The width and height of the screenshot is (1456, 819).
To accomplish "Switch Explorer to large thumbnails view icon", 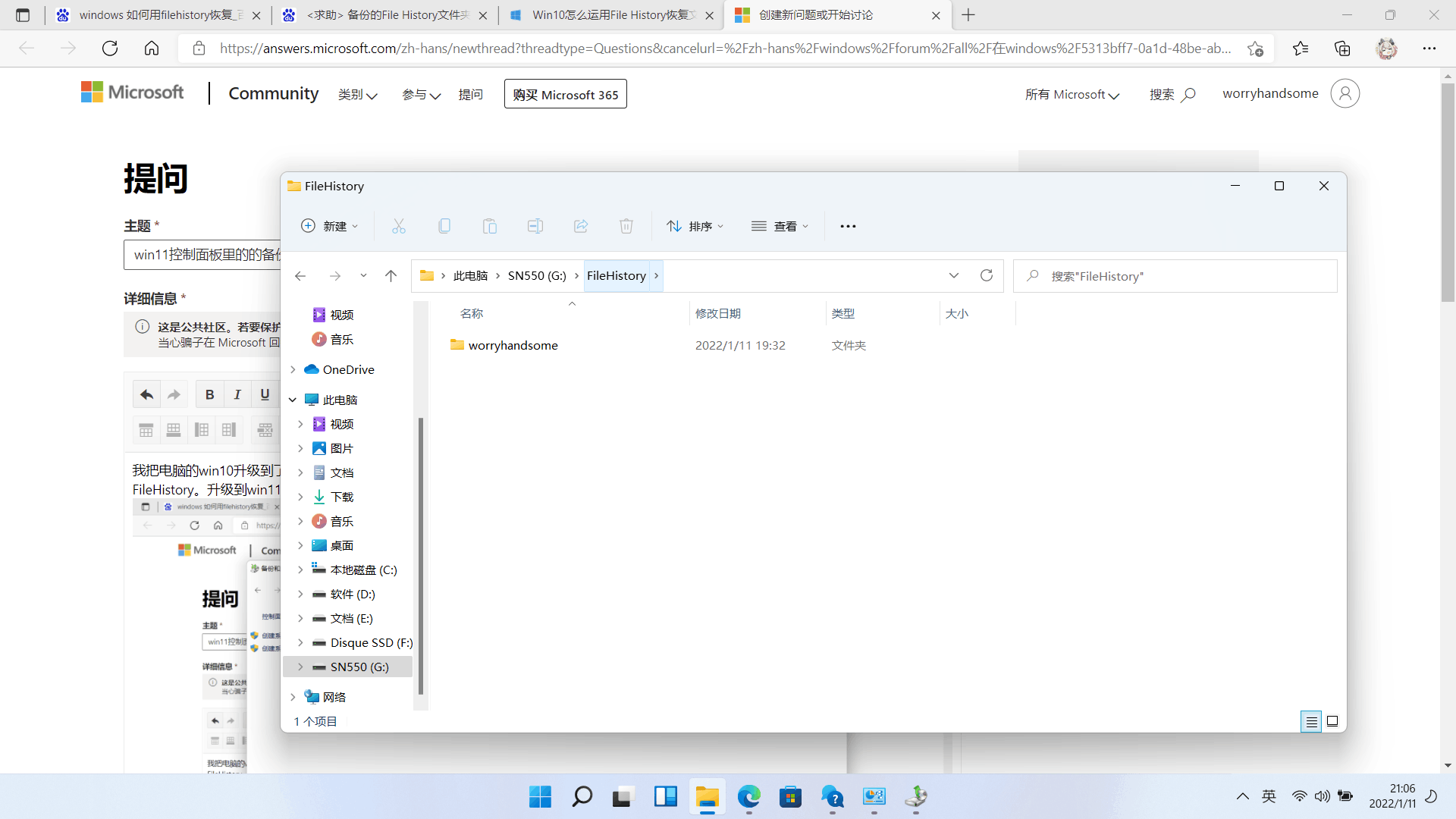I will pos(1332,721).
